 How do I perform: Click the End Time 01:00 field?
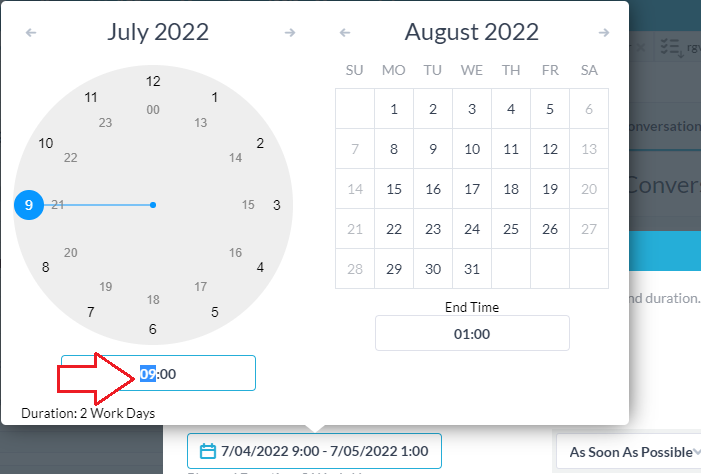(x=472, y=334)
